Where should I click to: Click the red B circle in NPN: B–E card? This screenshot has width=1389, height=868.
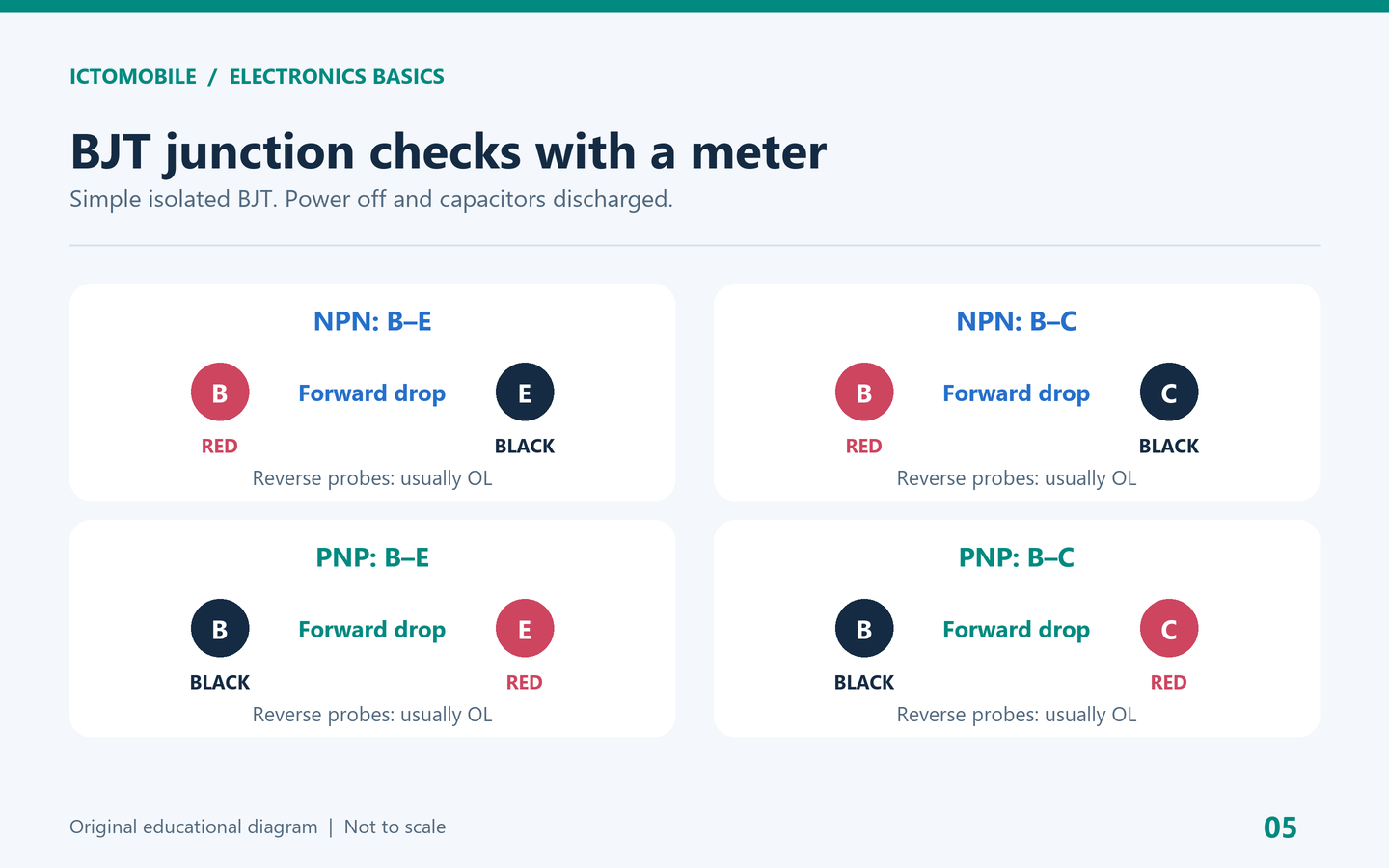(220, 393)
